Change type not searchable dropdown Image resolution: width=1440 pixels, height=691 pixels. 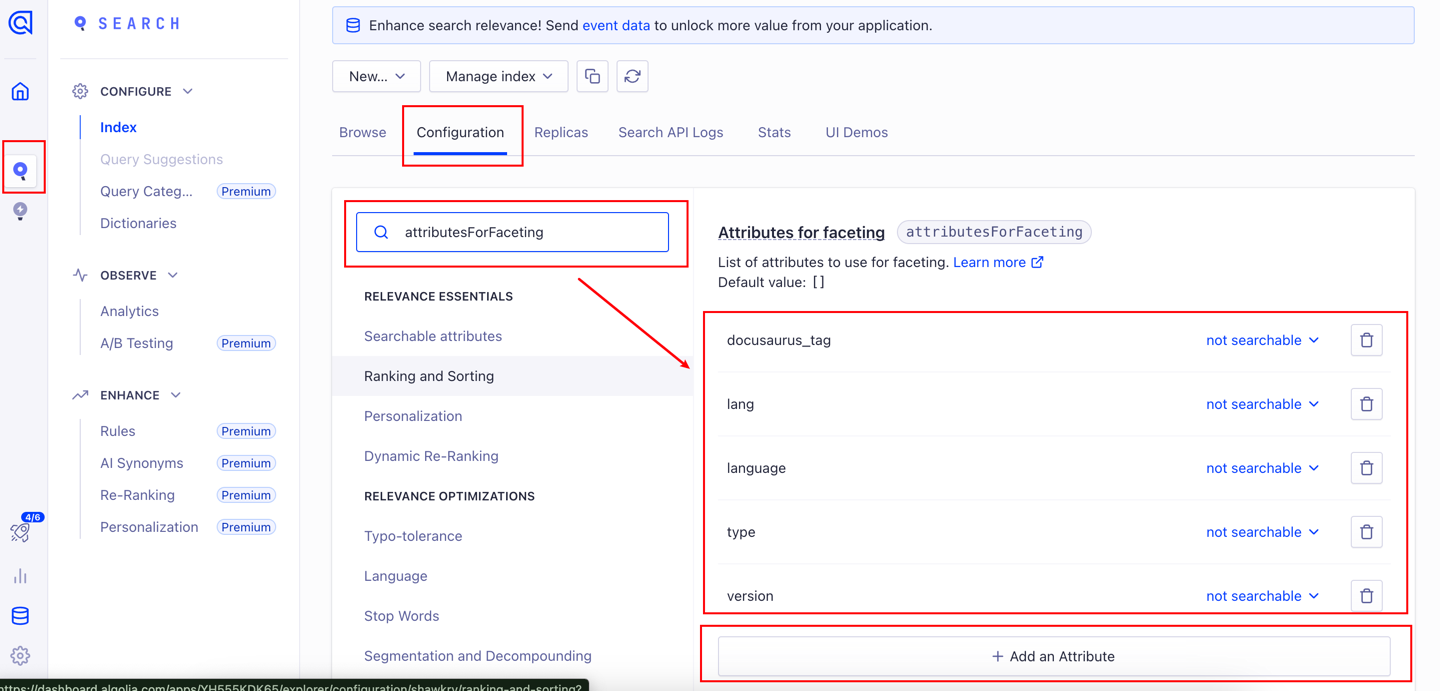click(x=1262, y=532)
